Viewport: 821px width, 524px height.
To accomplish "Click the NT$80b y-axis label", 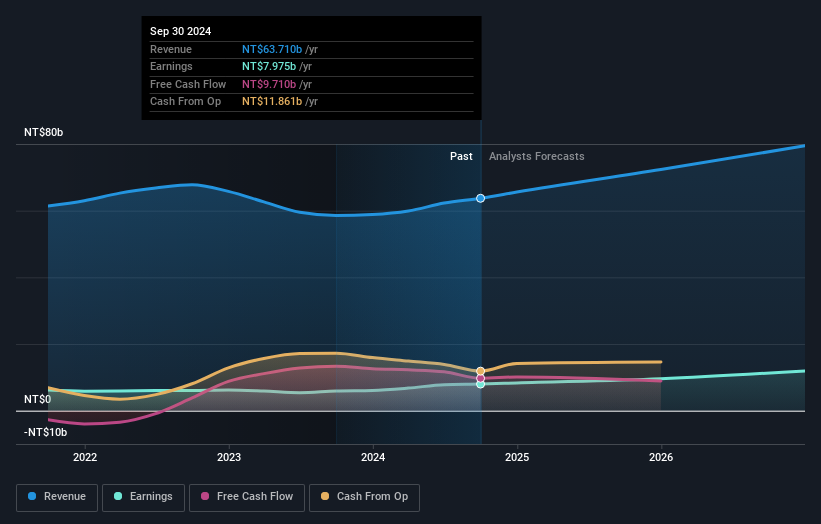I will [43, 132].
